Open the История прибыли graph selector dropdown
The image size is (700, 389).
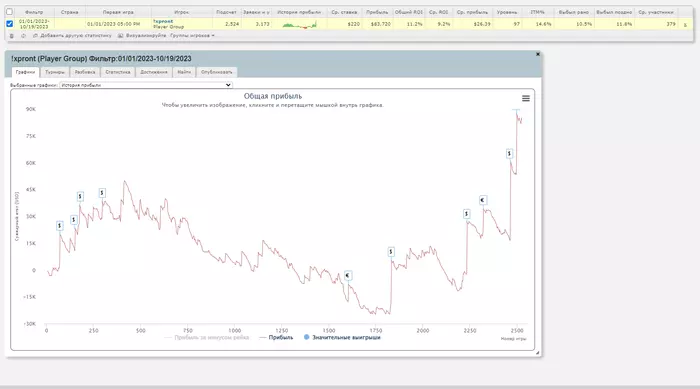tap(146, 85)
